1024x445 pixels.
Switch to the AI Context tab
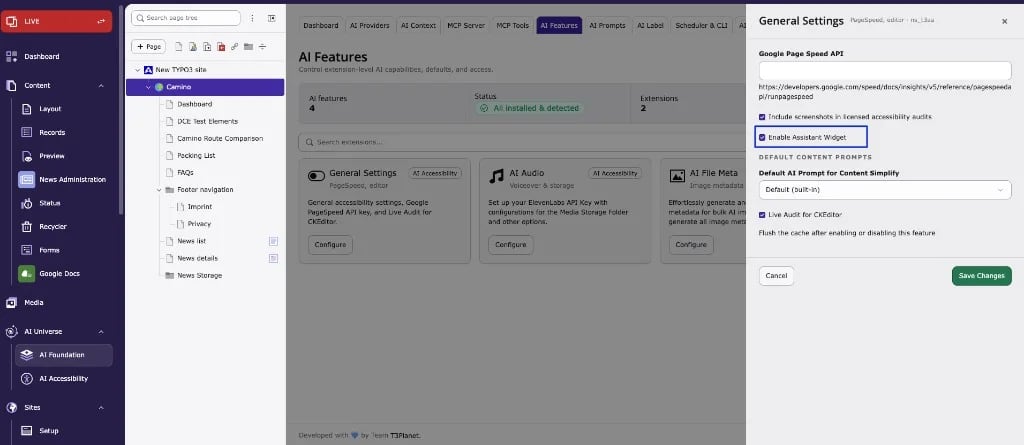[418, 25]
